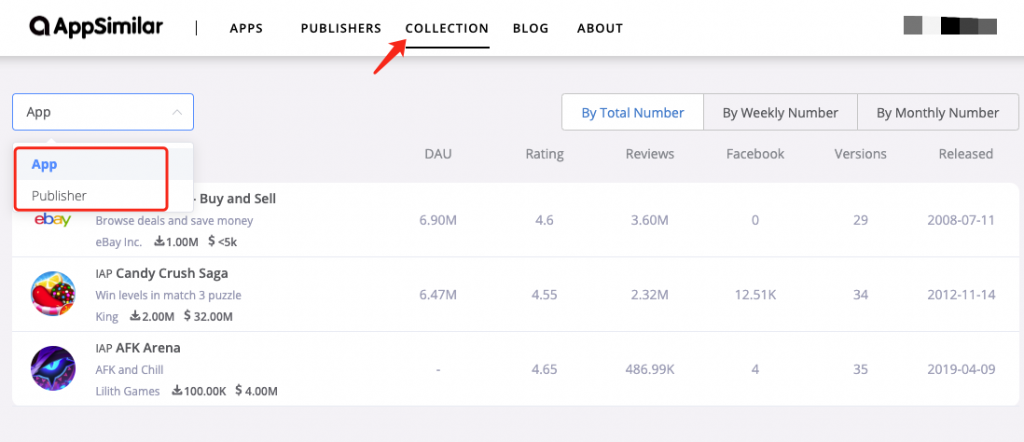This screenshot has width=1024, height=442.
Task: Open the Candy Crush Saga app icon
Action: click(53, 294)
